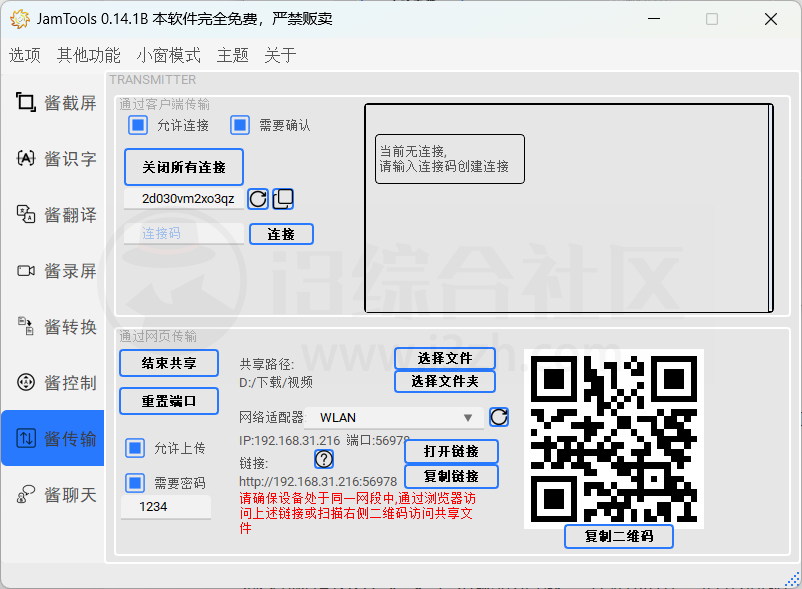Image resolution: width=802 pixels, height=589 pixels.
Task: Click the 连接 button
Action: 281,234
